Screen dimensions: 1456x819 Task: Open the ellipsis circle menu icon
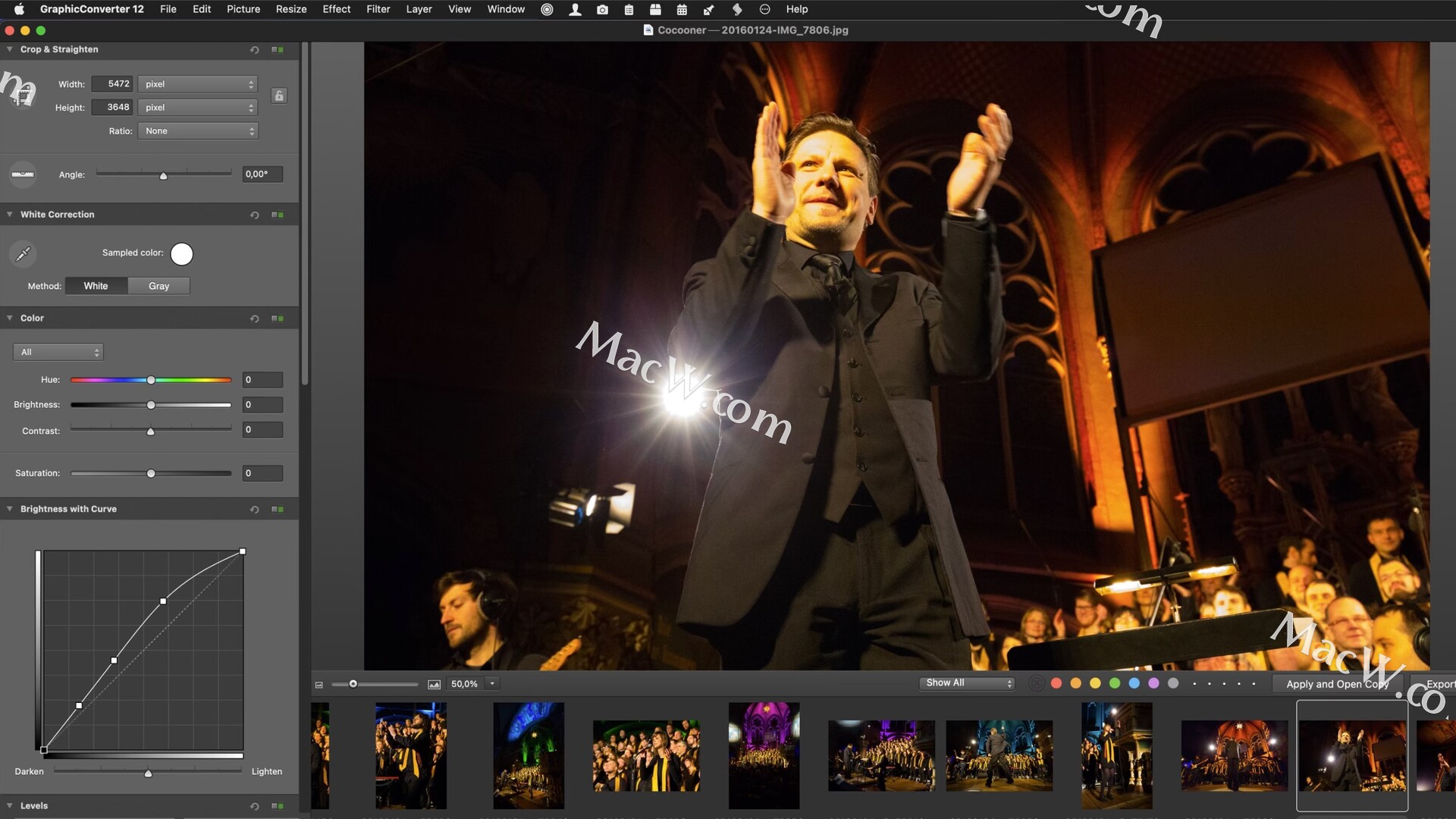point(764,9)
